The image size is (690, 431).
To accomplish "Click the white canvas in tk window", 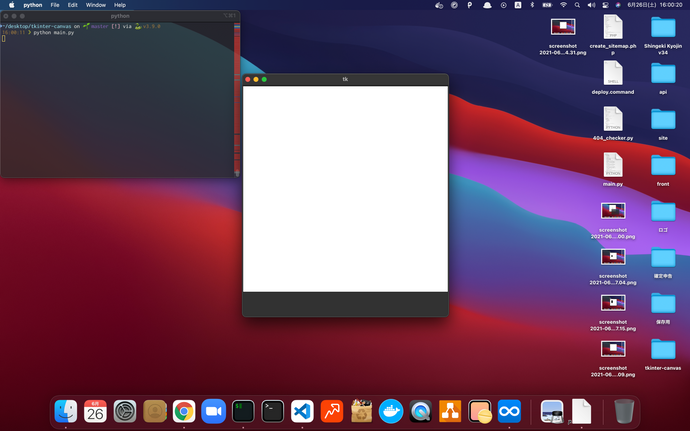I will click(345, 189).
